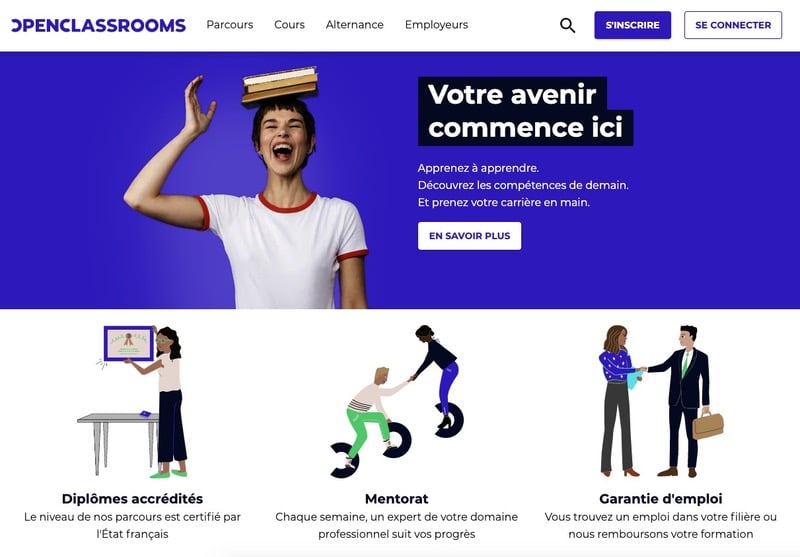Open the search magnifier icon
Screen dimensions: 800x557
click(x=567, y=25)
